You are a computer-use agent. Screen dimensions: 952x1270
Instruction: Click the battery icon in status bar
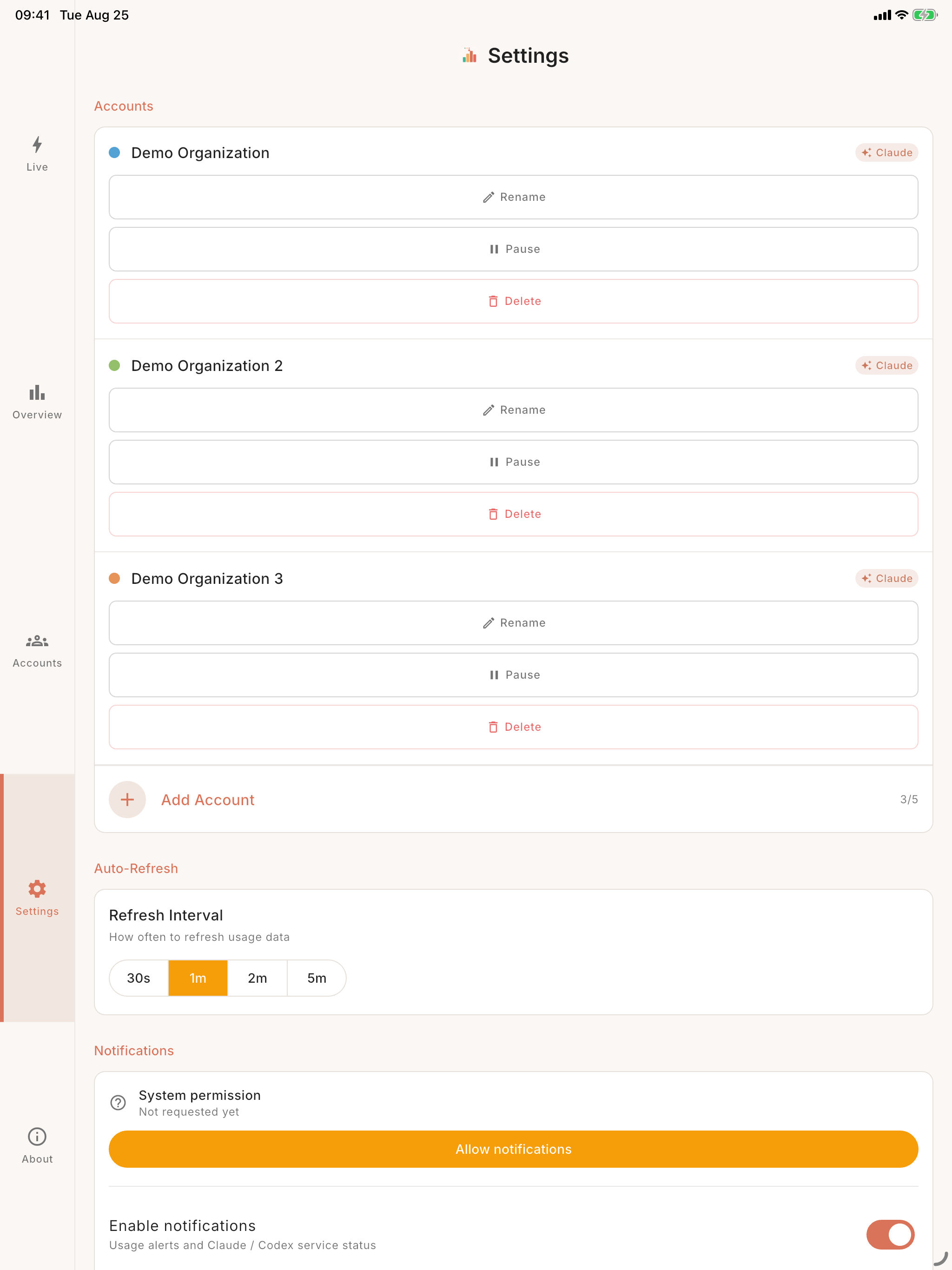(925, 15)
